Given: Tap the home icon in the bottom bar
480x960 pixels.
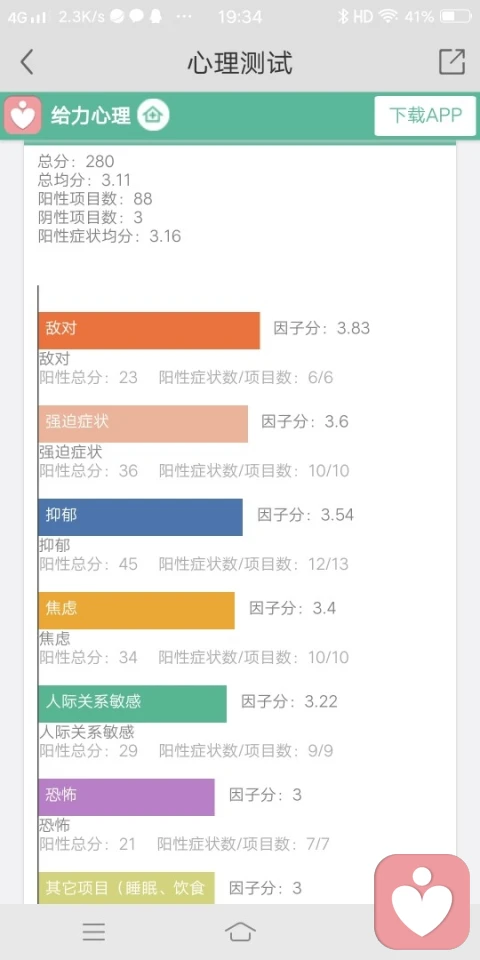Looking at the screenshot, I should [x=240, y=931].
